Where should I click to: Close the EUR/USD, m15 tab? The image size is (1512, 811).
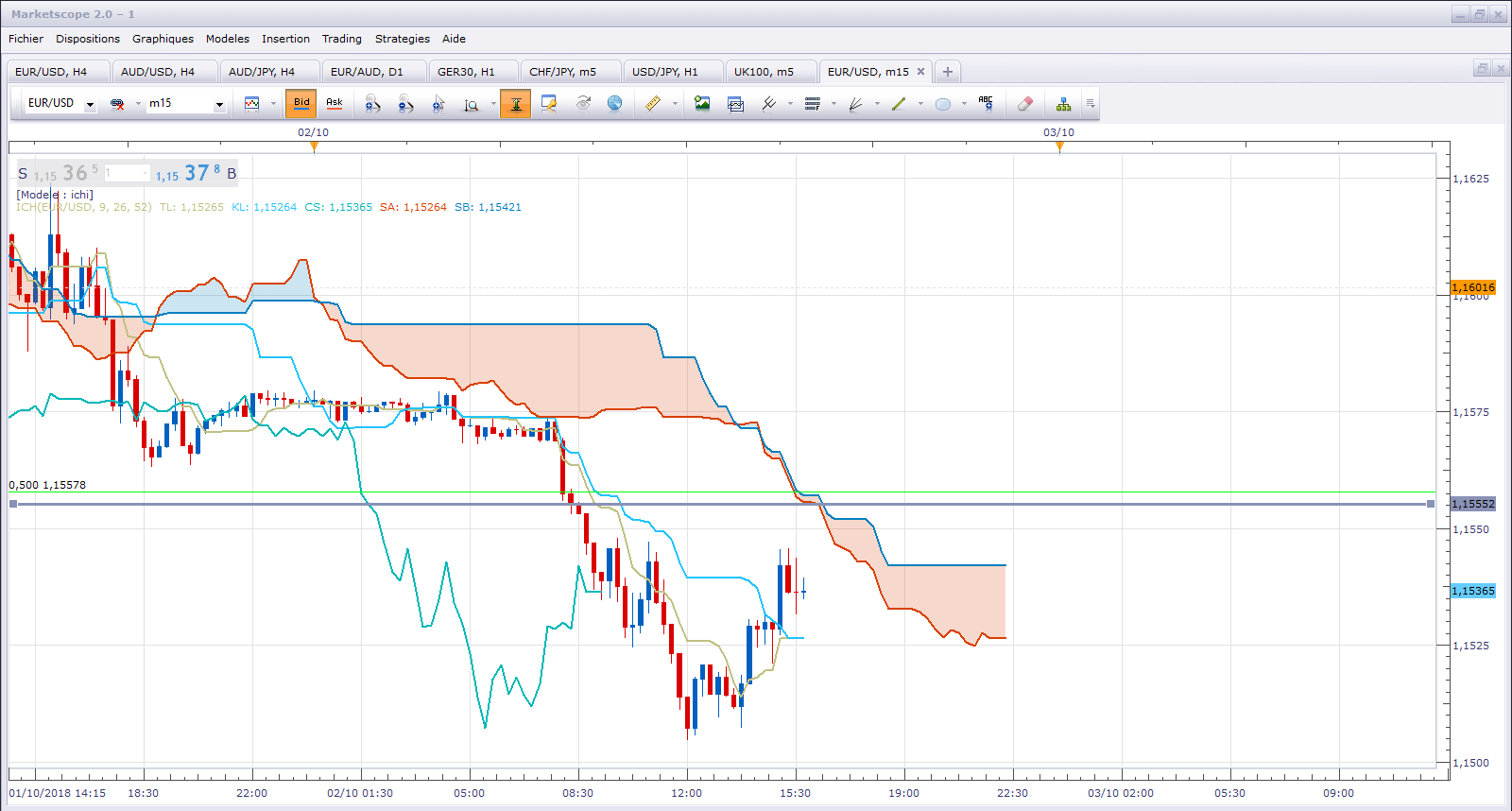pos(921,72)
